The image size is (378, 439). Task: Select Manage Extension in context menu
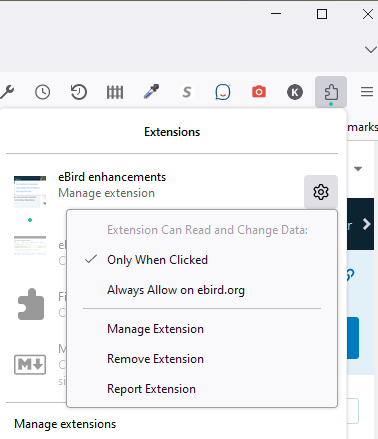click(202, 329)
